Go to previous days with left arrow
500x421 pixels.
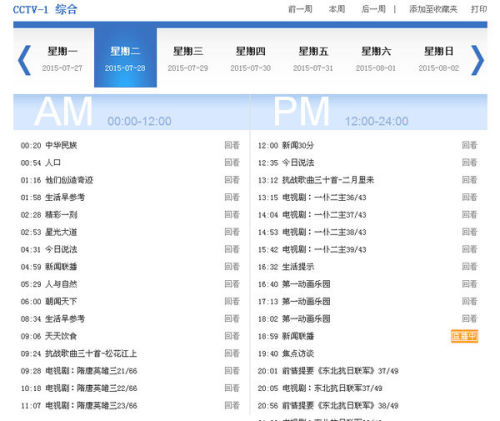coord(24,60)
